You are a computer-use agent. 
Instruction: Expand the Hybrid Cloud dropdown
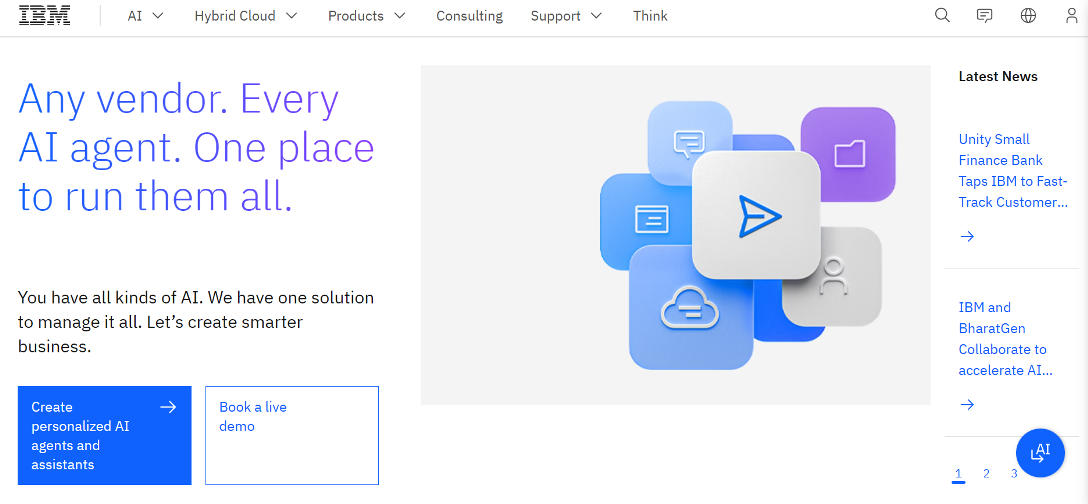click(x=246, y=16)
